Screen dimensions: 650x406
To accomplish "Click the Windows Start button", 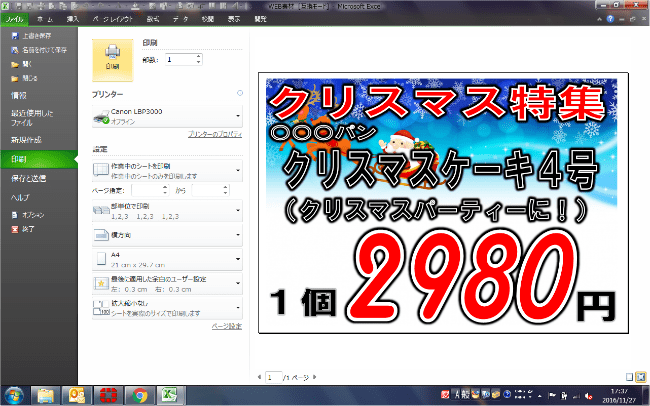I will coord(14,395).
